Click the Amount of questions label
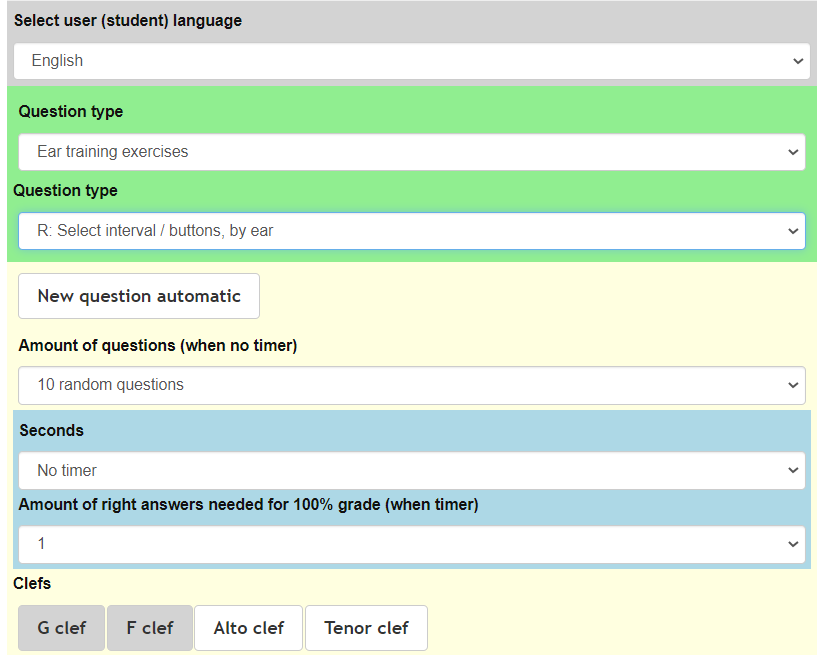This screenshot has height=655, width=824. pyautogui.click(x=158, y=346)
